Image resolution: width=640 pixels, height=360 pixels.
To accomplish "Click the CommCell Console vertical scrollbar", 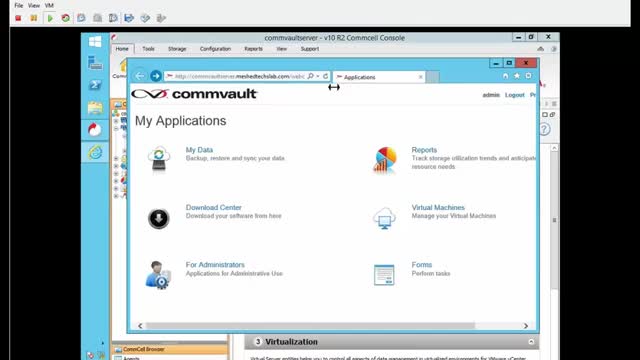I will [x=554, y=220].
